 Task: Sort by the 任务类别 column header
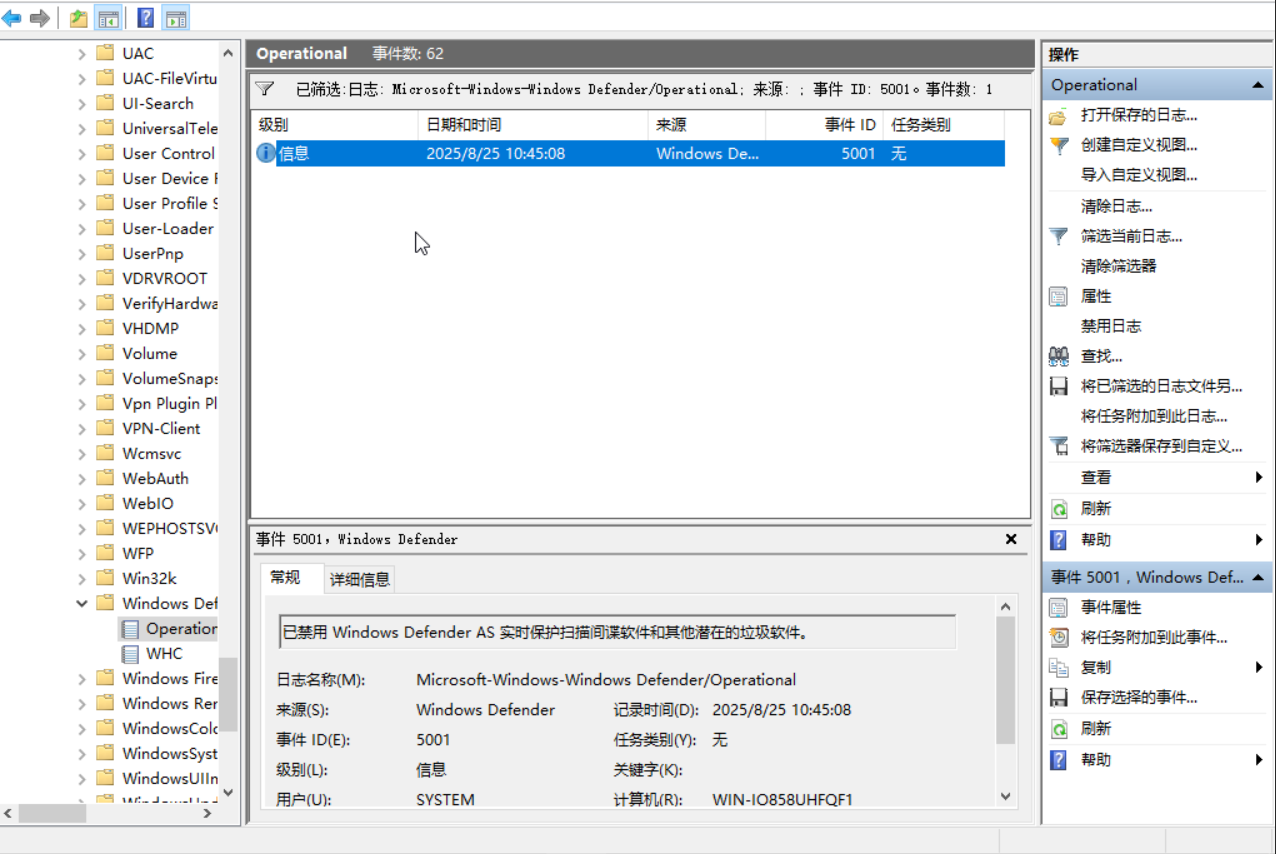coord(944,125)
